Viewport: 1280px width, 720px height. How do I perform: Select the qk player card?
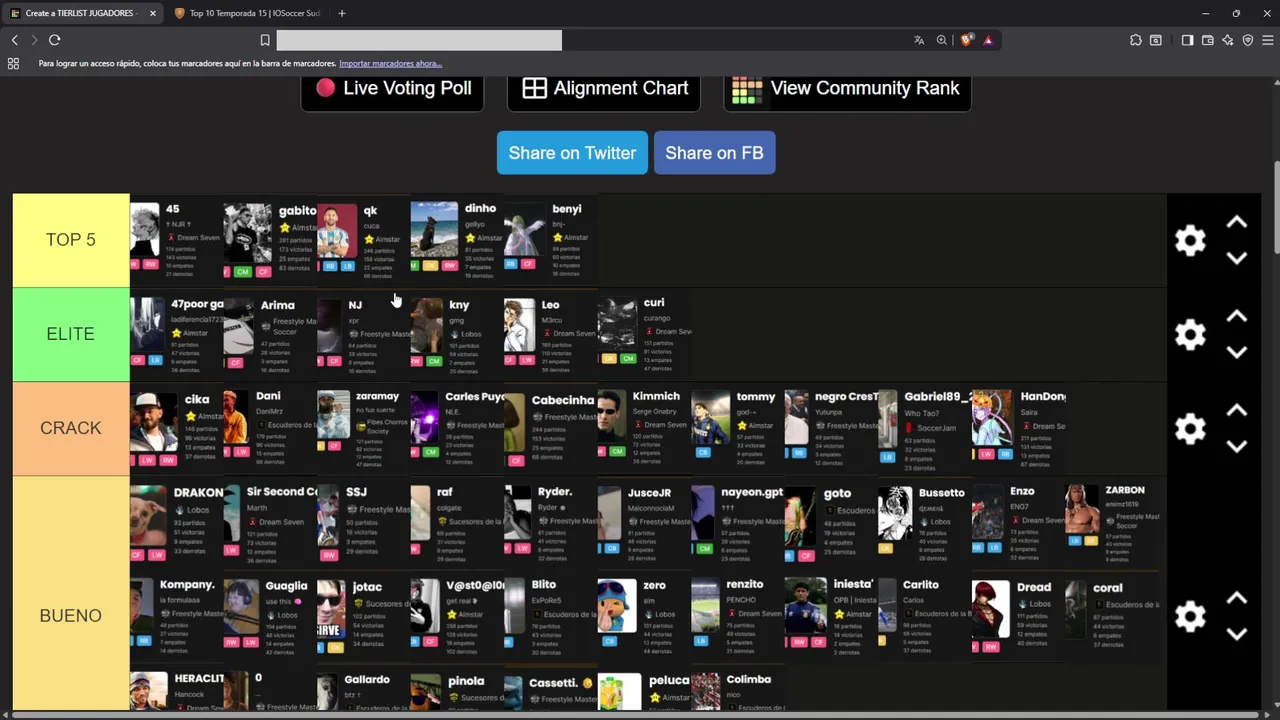pos(363,240)
